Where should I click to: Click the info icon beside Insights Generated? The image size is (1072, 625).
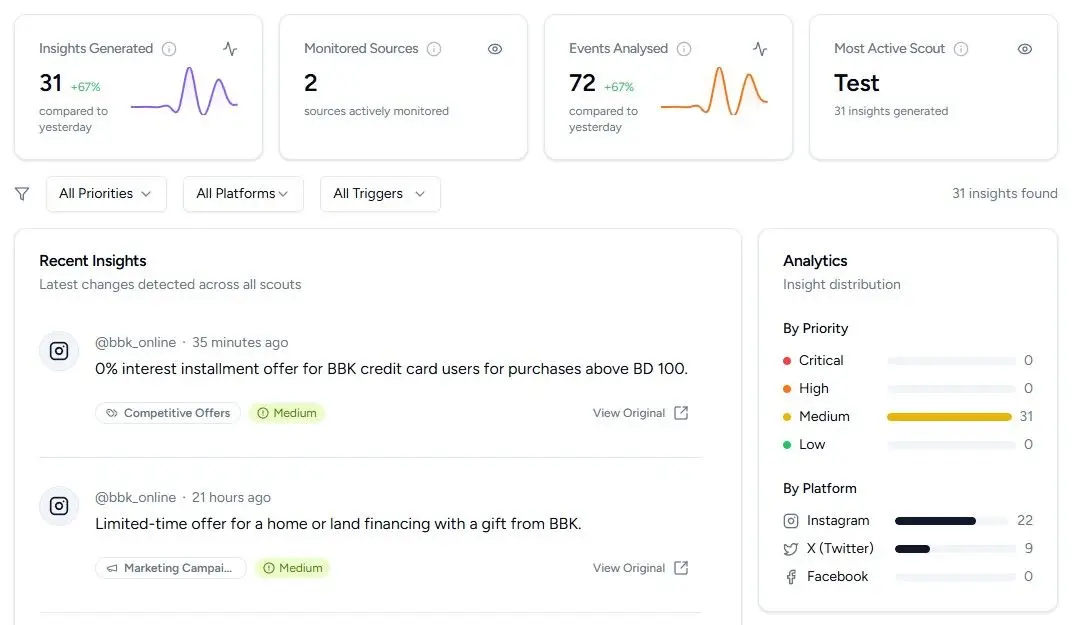click(x=169, y=49)
